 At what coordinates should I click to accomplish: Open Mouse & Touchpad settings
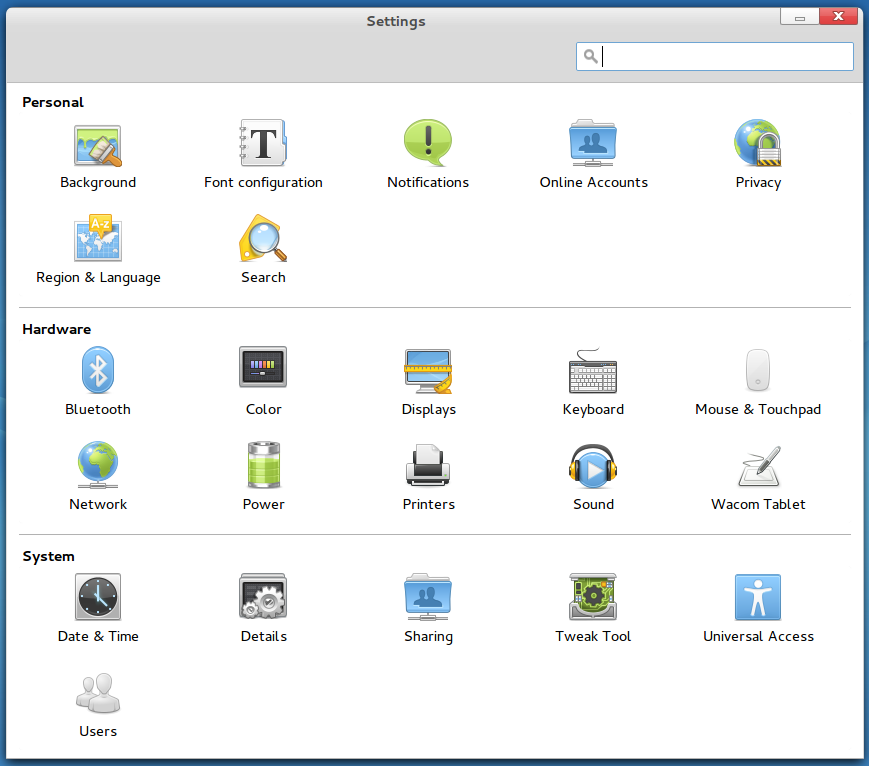point(758,379)
